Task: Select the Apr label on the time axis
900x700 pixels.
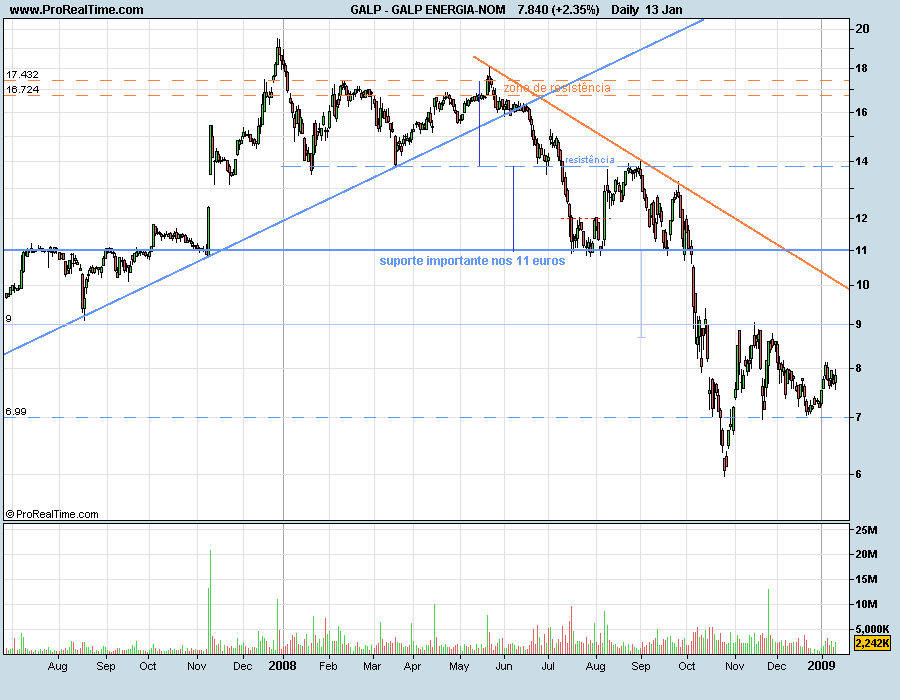Action: coord(413,666)
